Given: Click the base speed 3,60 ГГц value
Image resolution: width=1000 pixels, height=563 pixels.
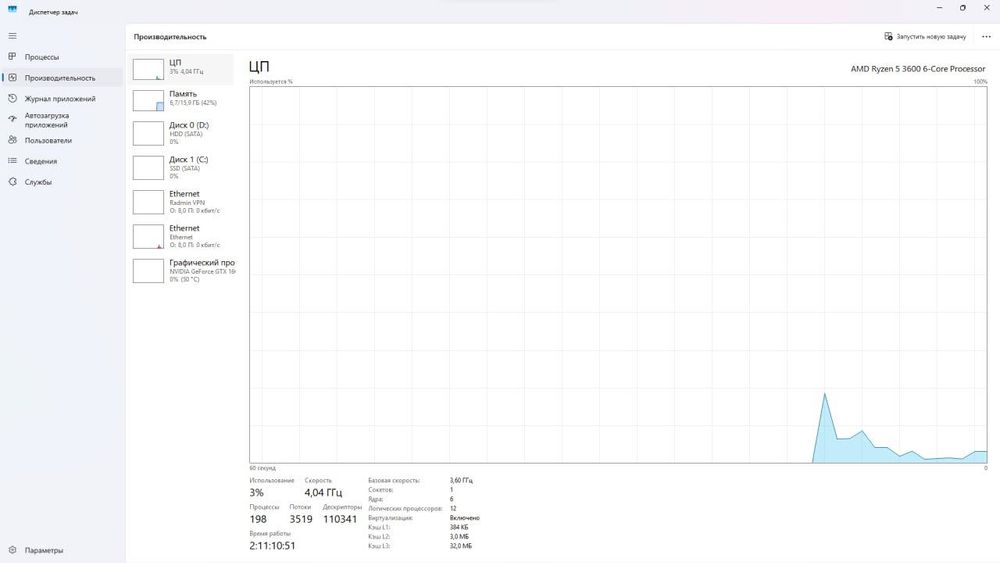Looking at the screenshot, I should tap(461, 480).
